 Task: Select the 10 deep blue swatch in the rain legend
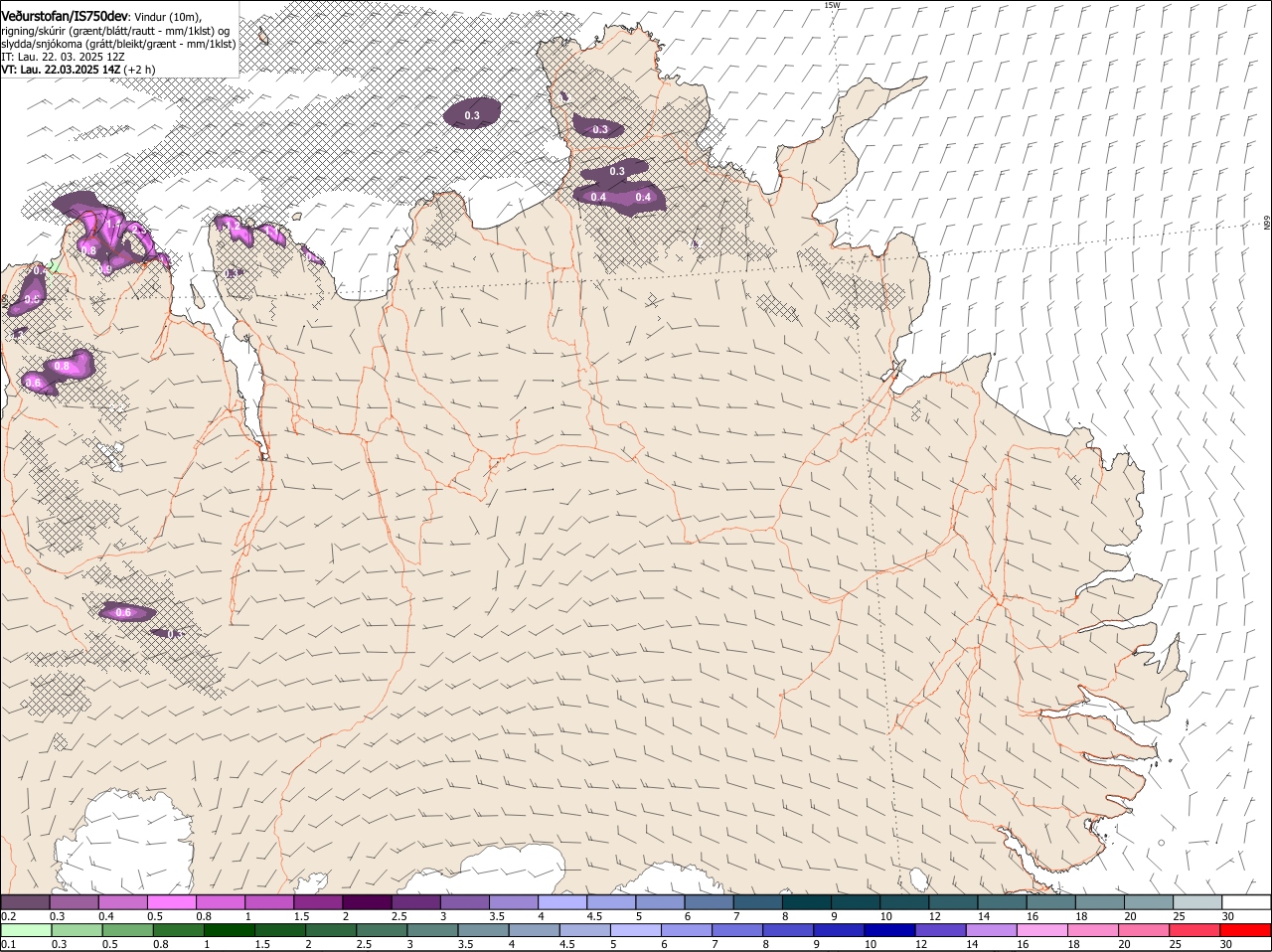pos(890,930)
